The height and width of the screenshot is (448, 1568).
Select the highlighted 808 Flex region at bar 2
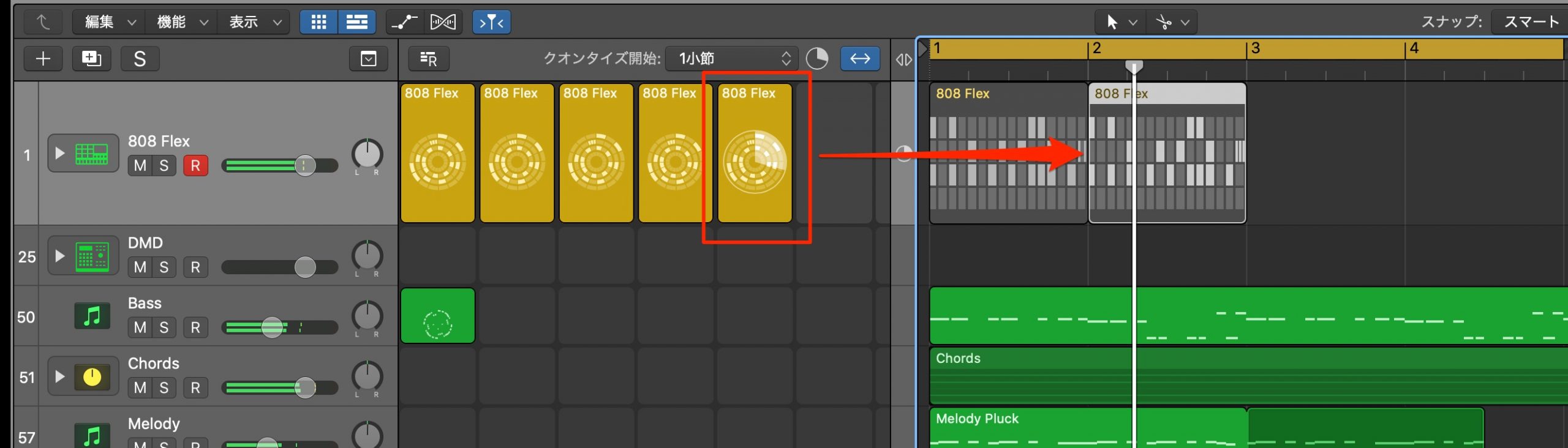click(x=1167, y=153)
